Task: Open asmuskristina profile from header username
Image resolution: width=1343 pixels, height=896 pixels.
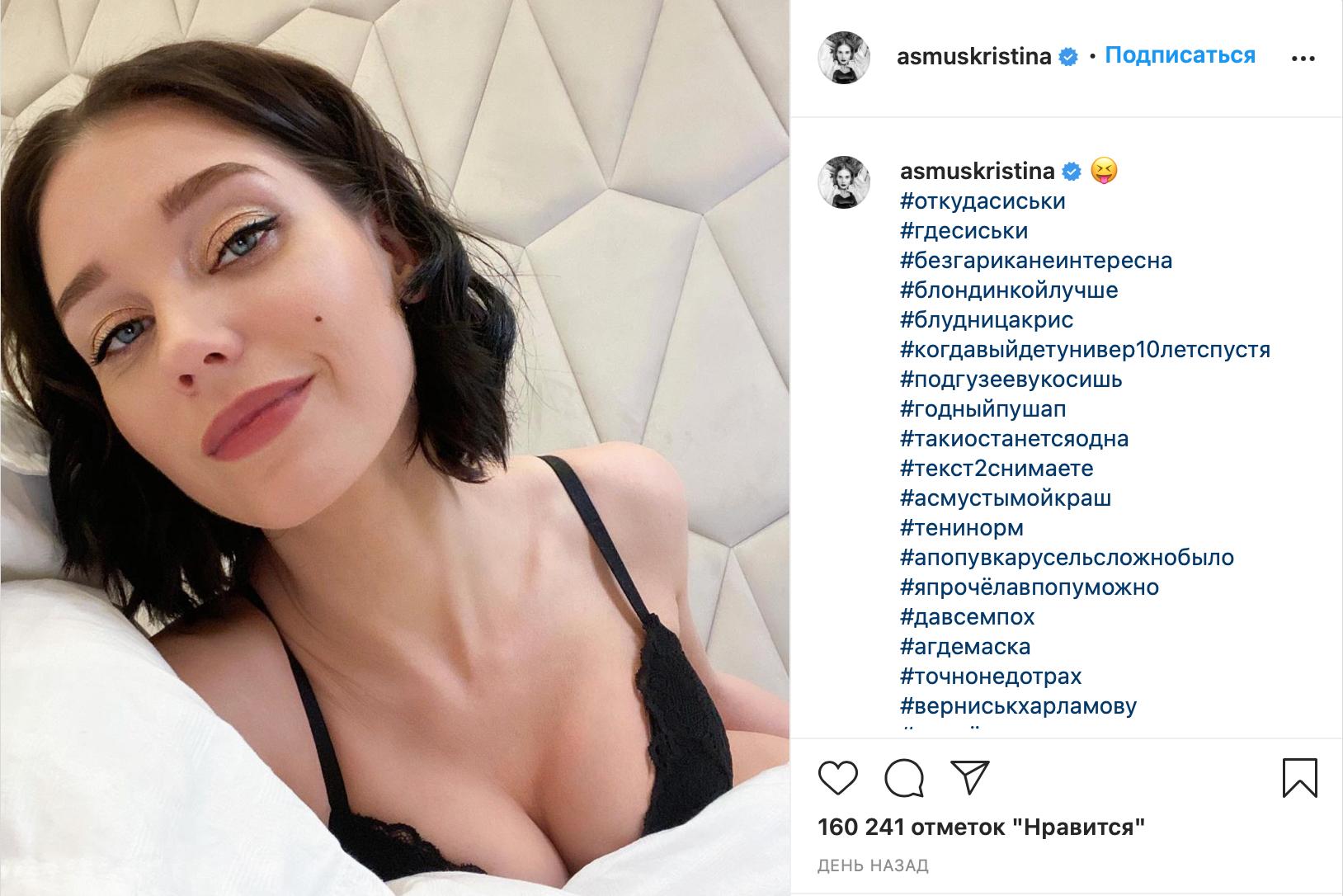Action: click(x=974, y=56)
